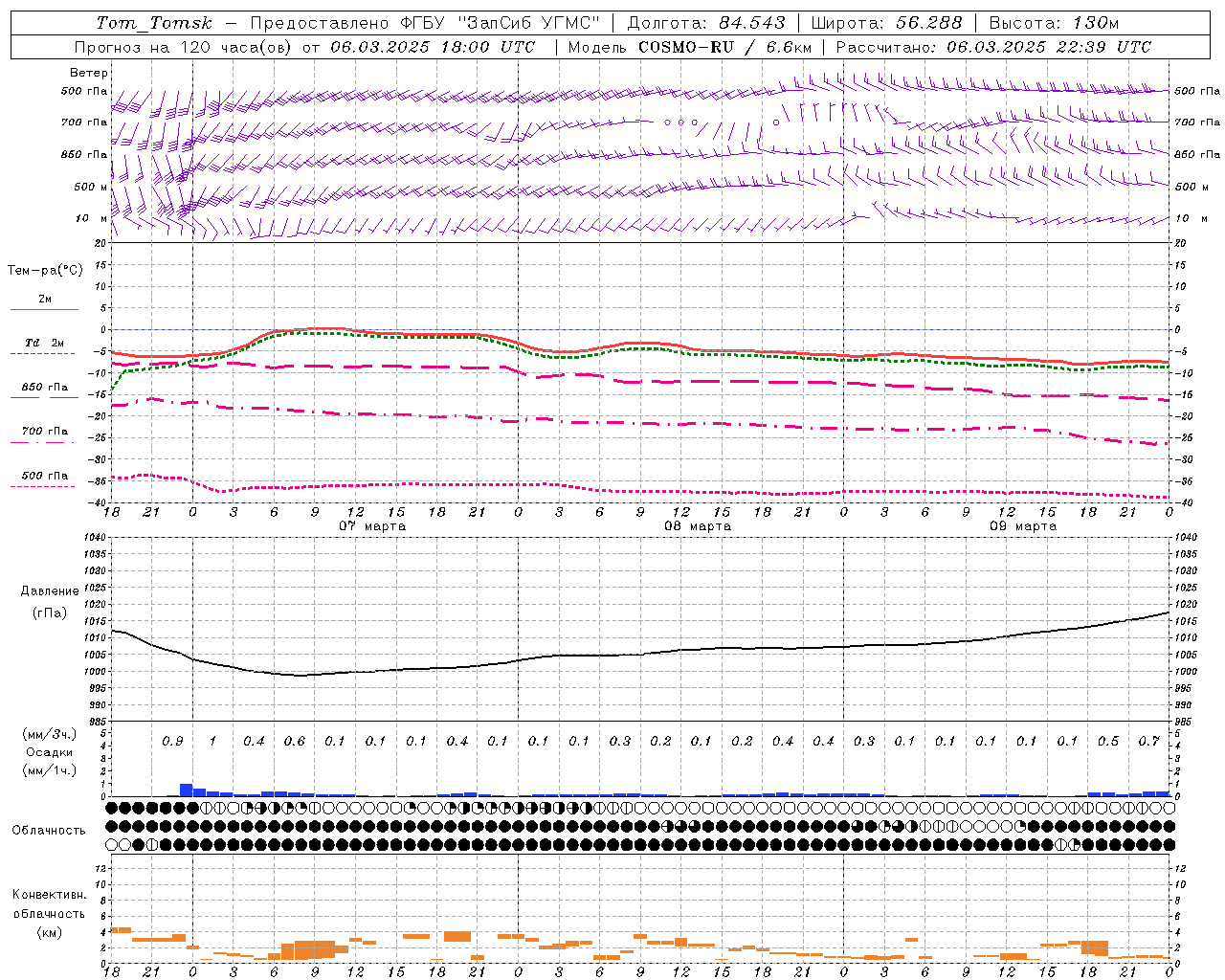1225x980 pixels.
Task: Click the 09 марта date label
Action: click(1023, 526)
